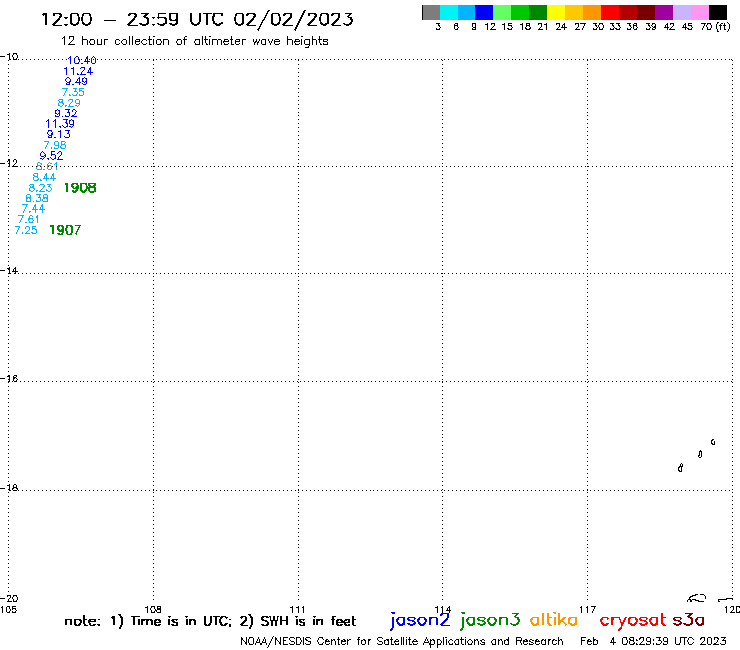Image resolution: width=740 pixels, height=650 pixels.
Task: Click the NOAA/NESDIS credit line
Action: 402,641
